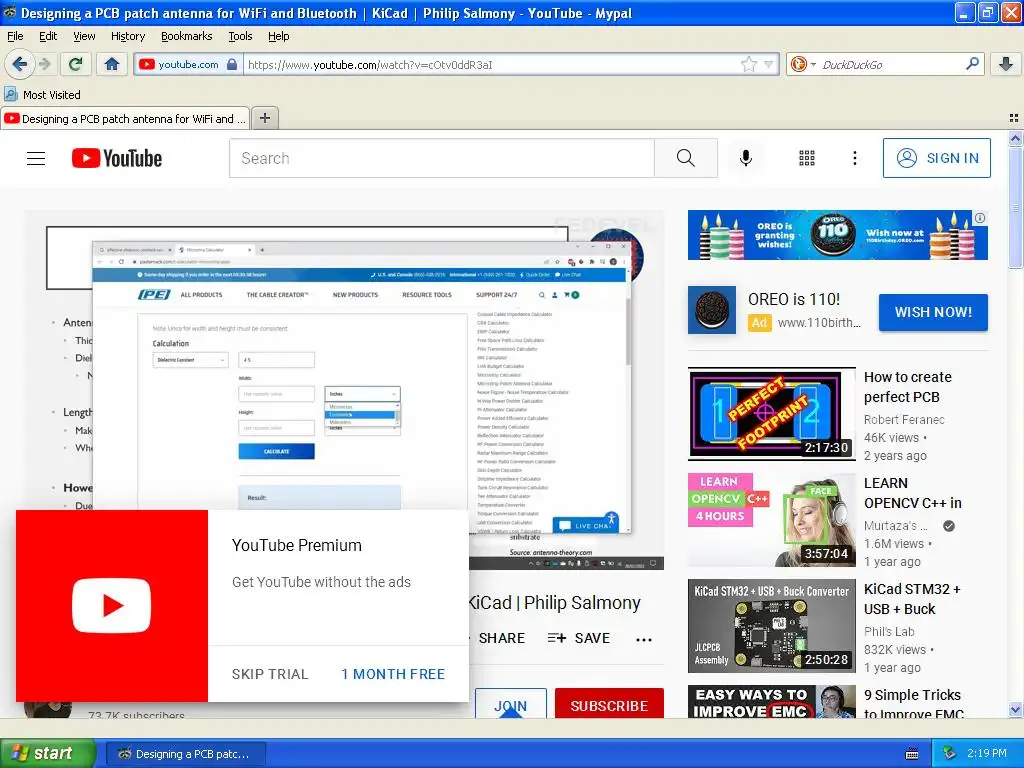Open the DuckDuckGo search engine dropdown
This screenshot has width=1024, height=768.
click(x=803, y=64)
